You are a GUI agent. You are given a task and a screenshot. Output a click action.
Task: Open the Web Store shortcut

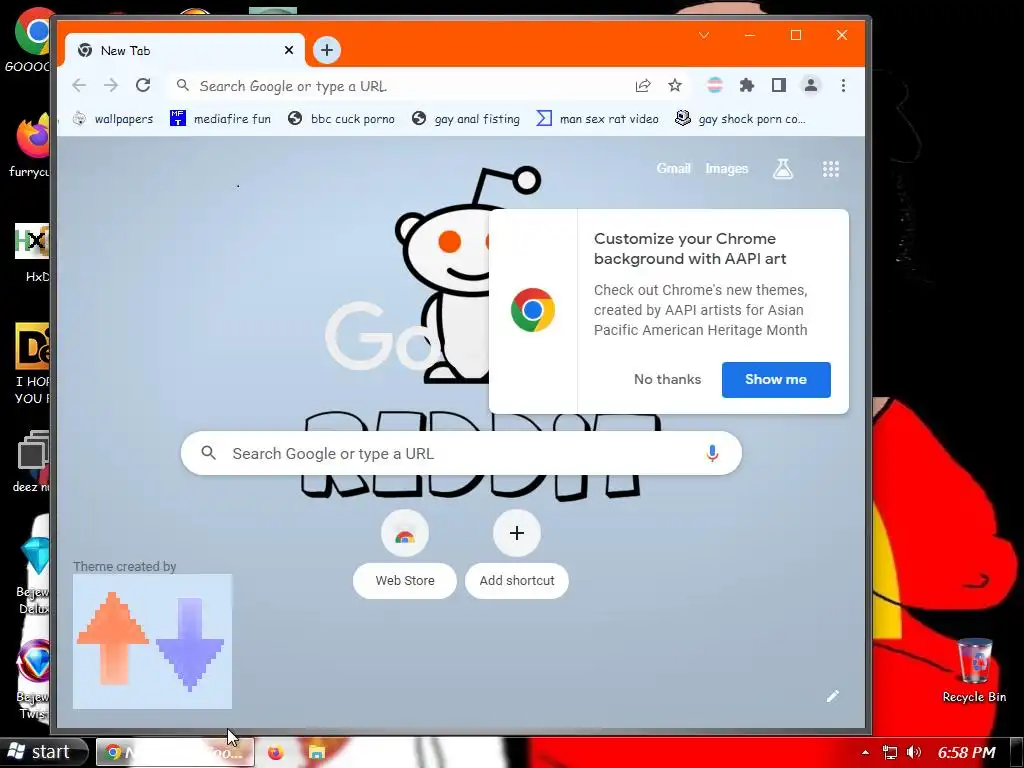pos(405,554)
